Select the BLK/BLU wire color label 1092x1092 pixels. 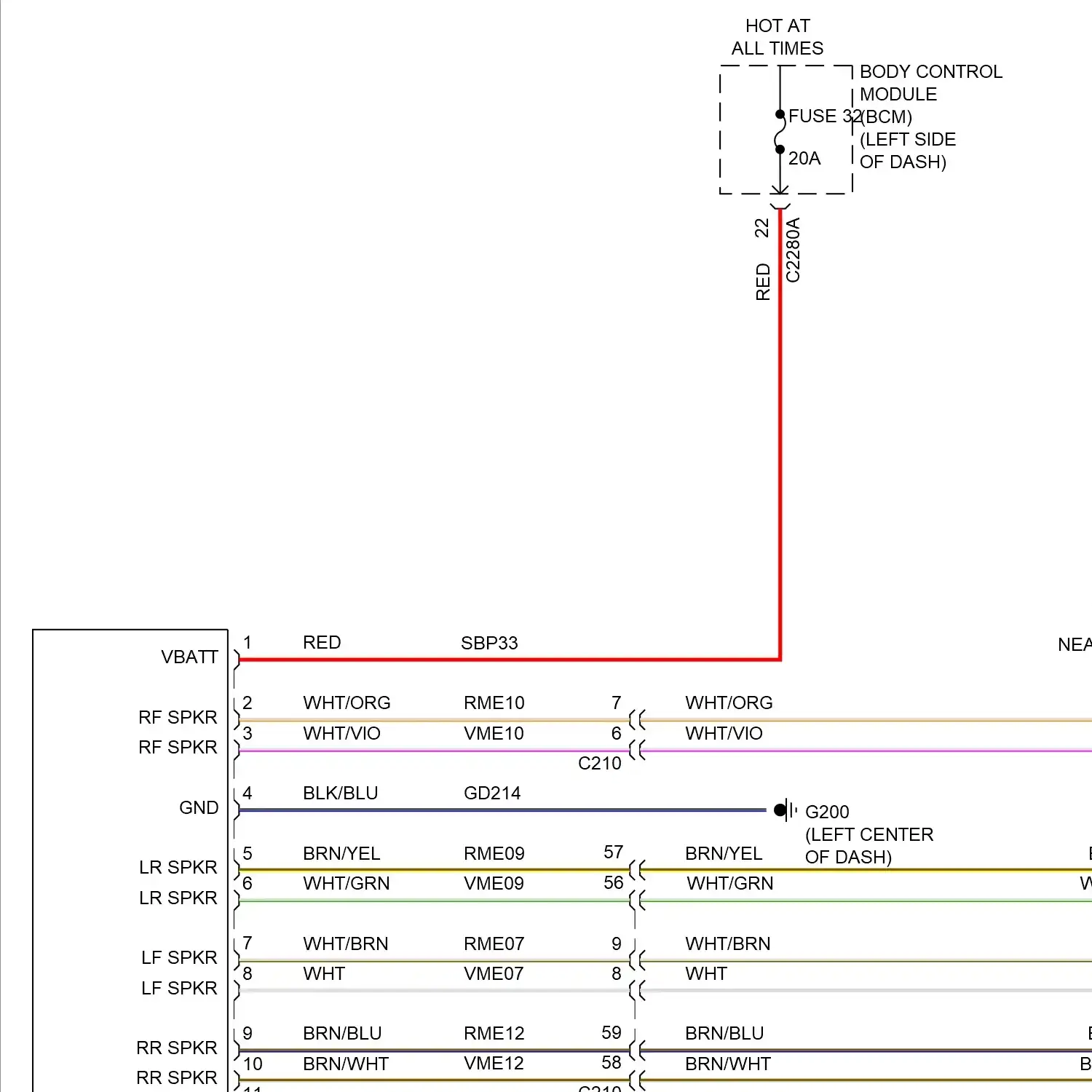[x=341, y=794]
